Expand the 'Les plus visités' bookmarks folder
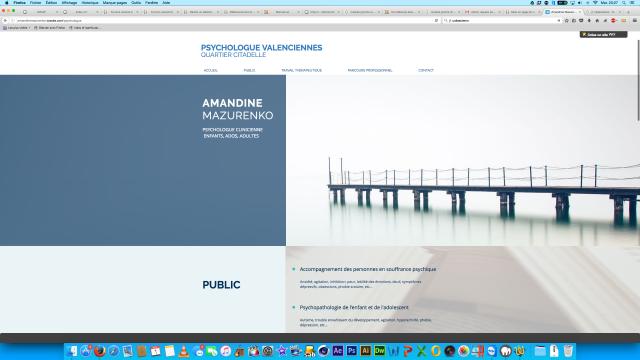Screen dimensions: 640x360 (17, 28)
